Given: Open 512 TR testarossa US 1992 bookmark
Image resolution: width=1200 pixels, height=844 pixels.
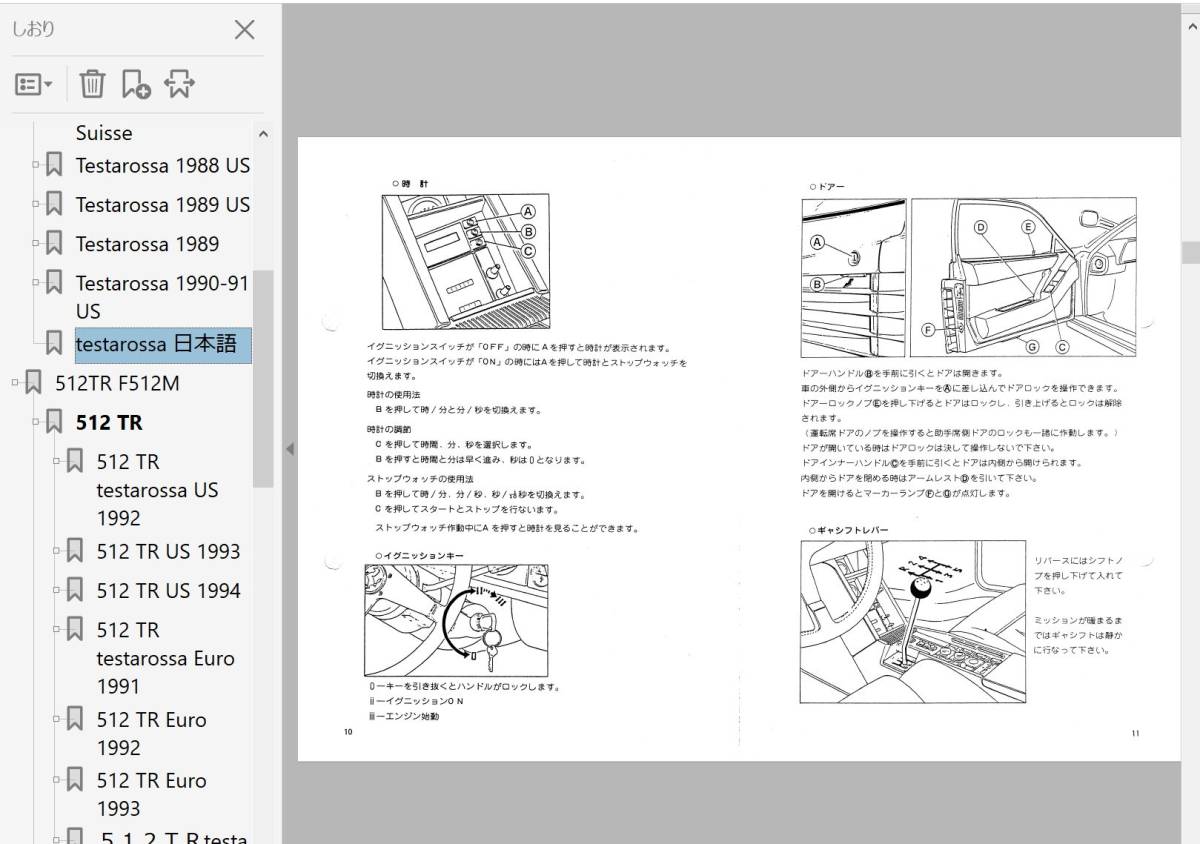Looking at the screenshot, I should pyautogui.click(x=157, y=490).
